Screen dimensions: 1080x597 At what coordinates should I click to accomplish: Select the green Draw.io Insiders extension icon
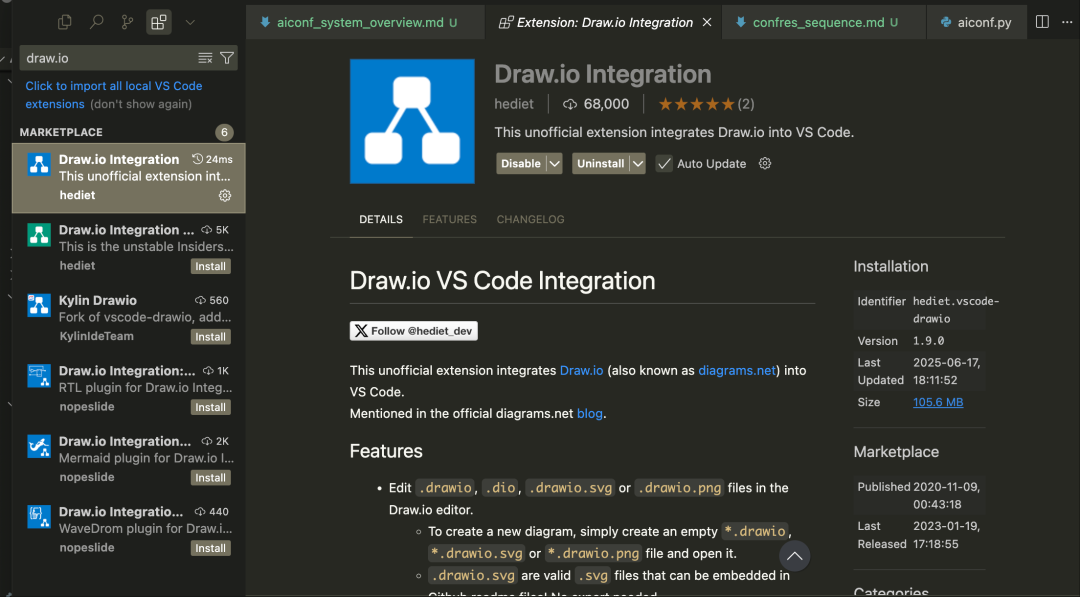39,235
